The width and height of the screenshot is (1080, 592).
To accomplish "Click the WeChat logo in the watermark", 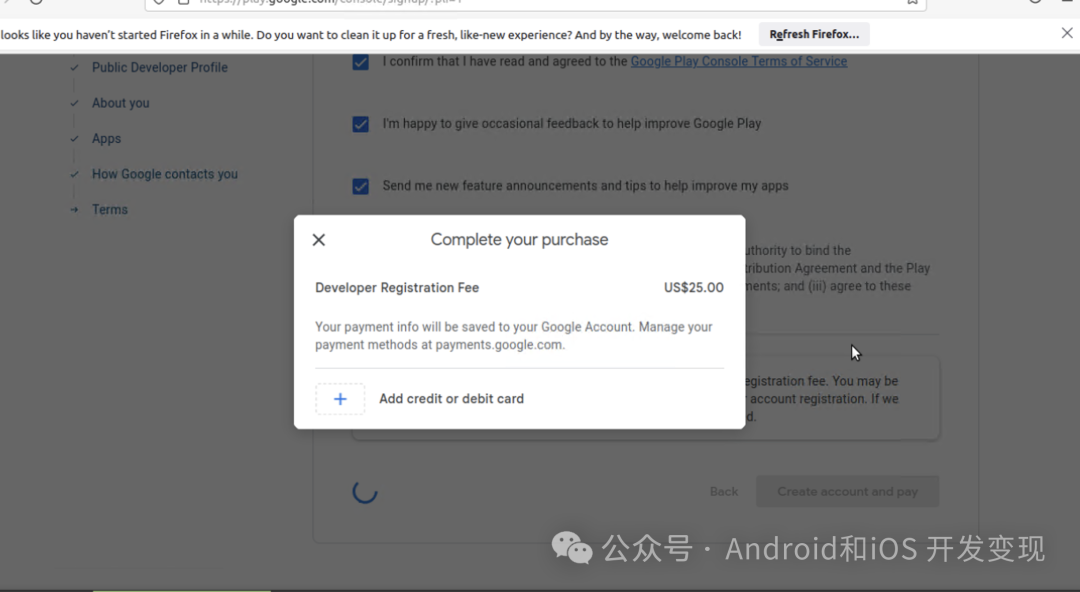I will point(572,548).
